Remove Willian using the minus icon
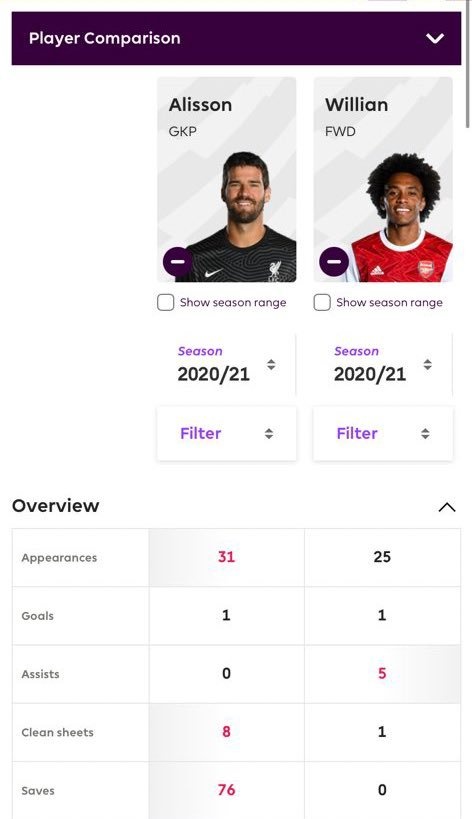Viewport: 472px width, 819px height. 334,261
